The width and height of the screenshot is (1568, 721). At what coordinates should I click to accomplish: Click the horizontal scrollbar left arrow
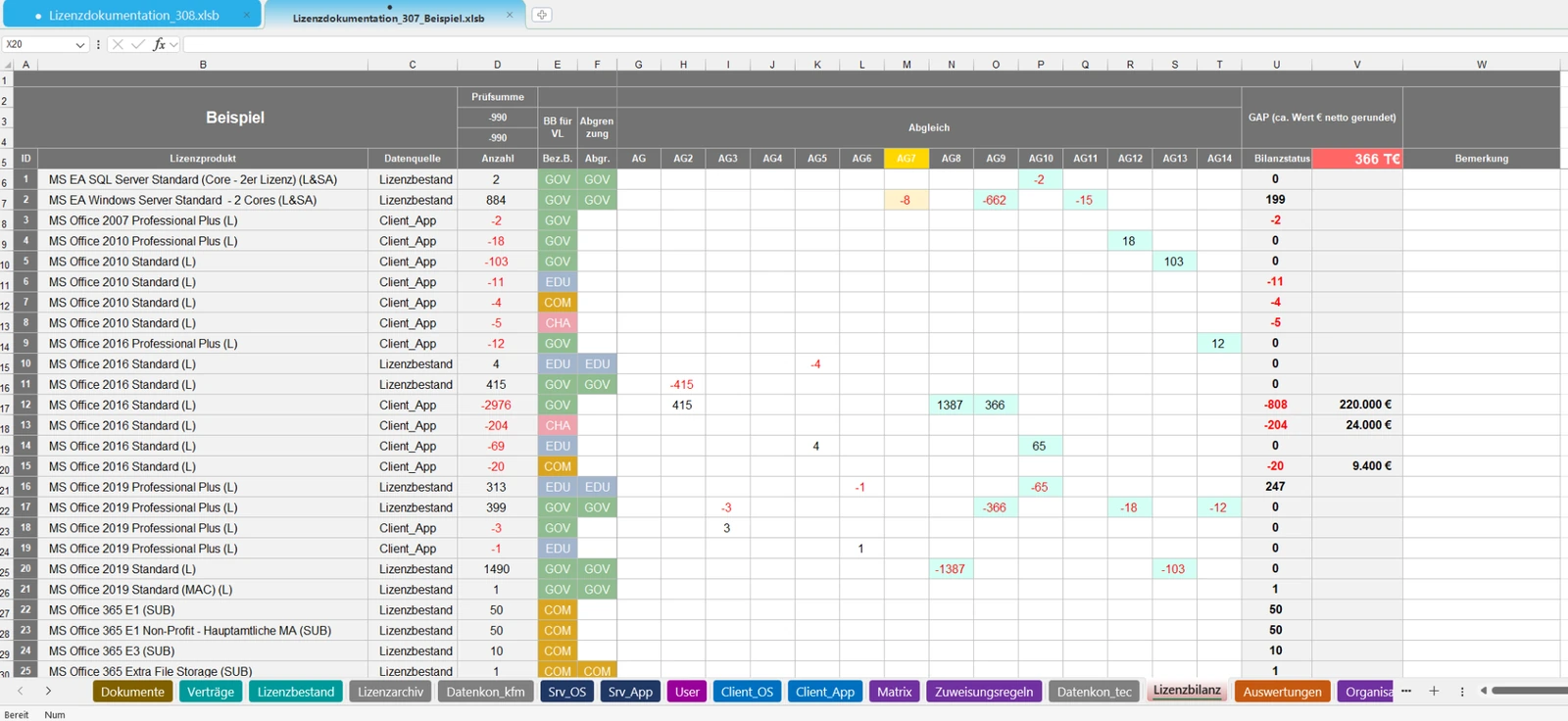(1484, 691)
